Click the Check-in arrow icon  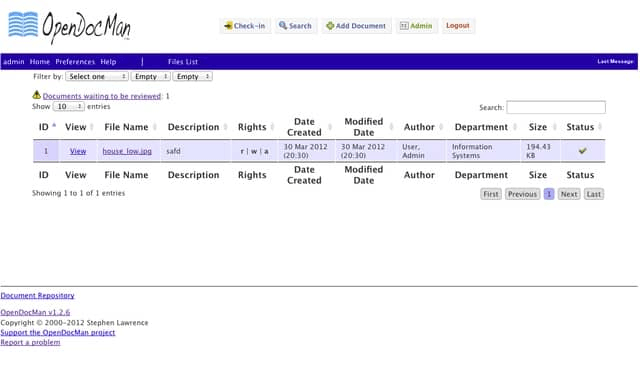[228, 26]
